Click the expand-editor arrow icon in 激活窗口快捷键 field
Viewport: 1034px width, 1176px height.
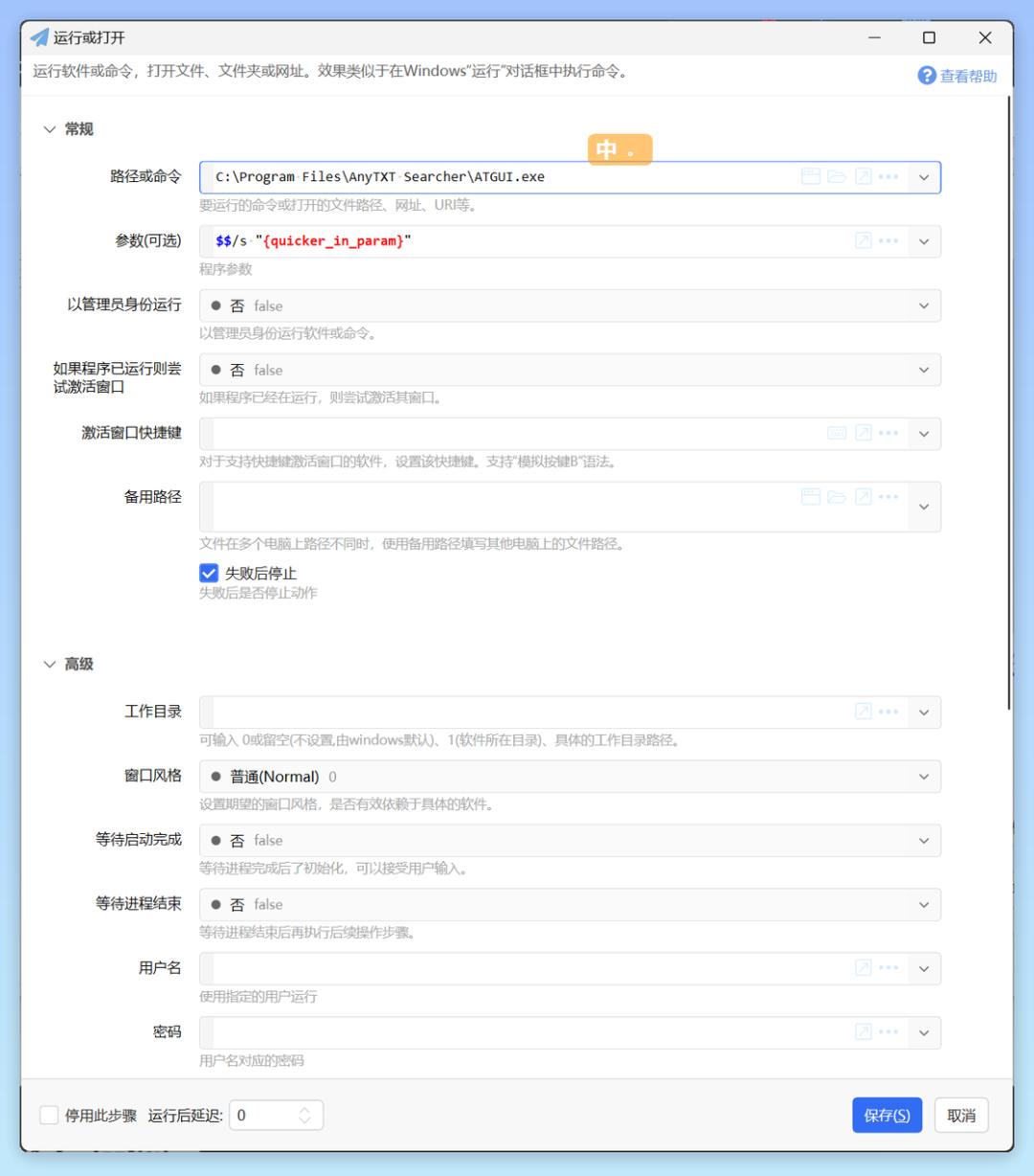click(x=864, y=434)
